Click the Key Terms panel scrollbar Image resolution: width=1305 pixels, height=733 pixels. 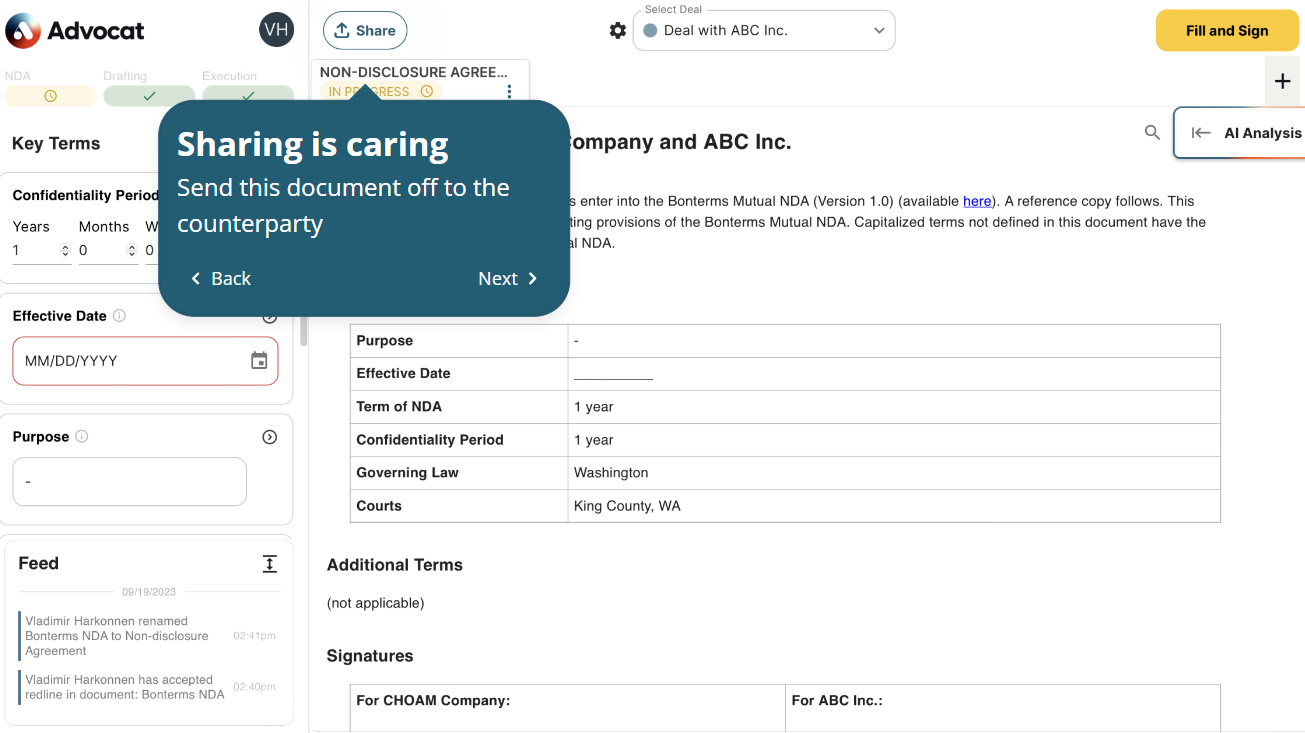pos(303,331)
